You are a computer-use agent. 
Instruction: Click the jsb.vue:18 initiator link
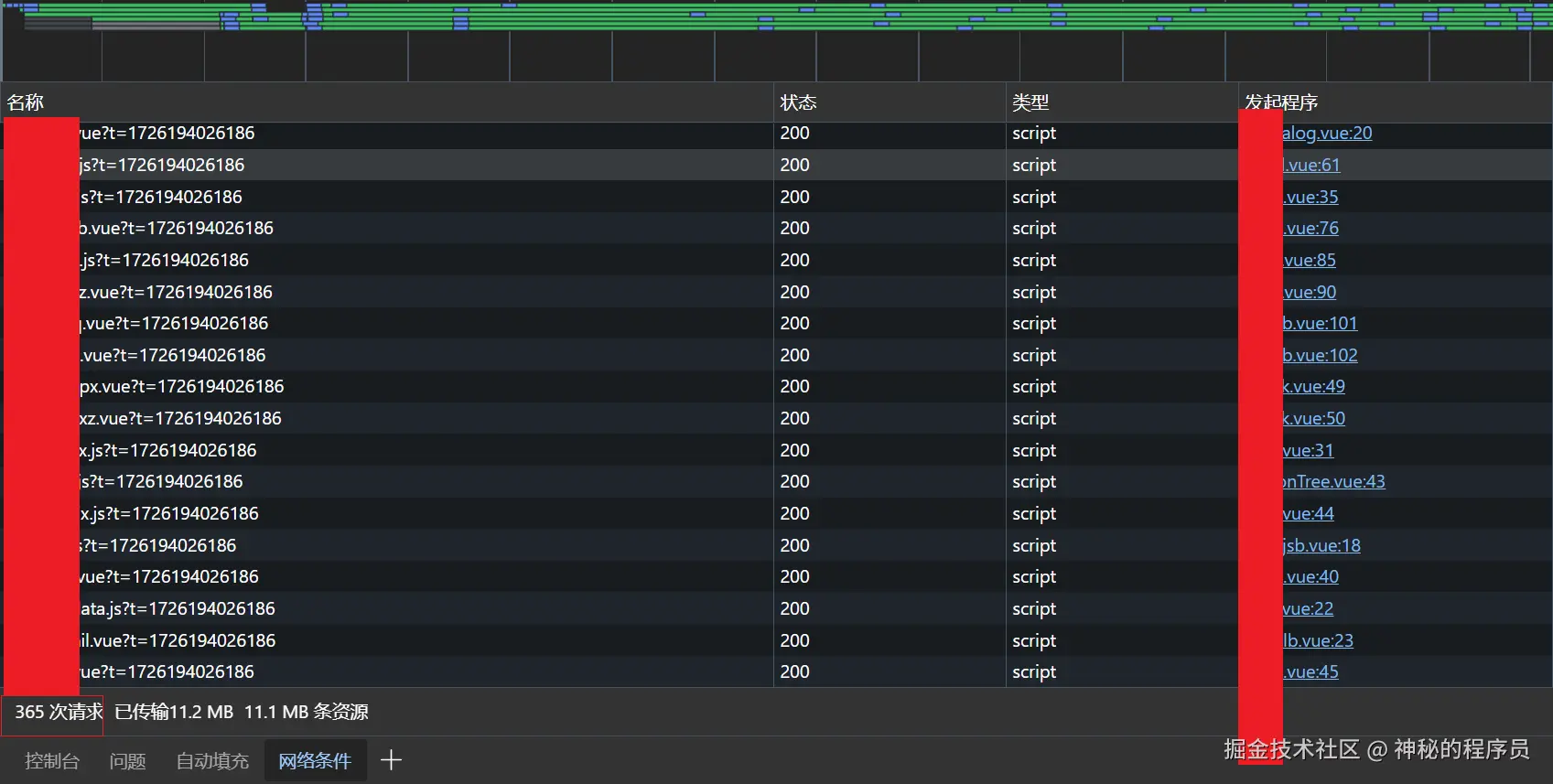[x=1322, y=546]
